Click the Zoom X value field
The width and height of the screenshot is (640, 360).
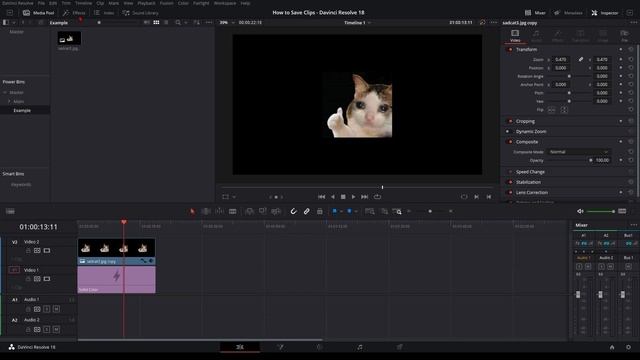click(x=561, y=60)
